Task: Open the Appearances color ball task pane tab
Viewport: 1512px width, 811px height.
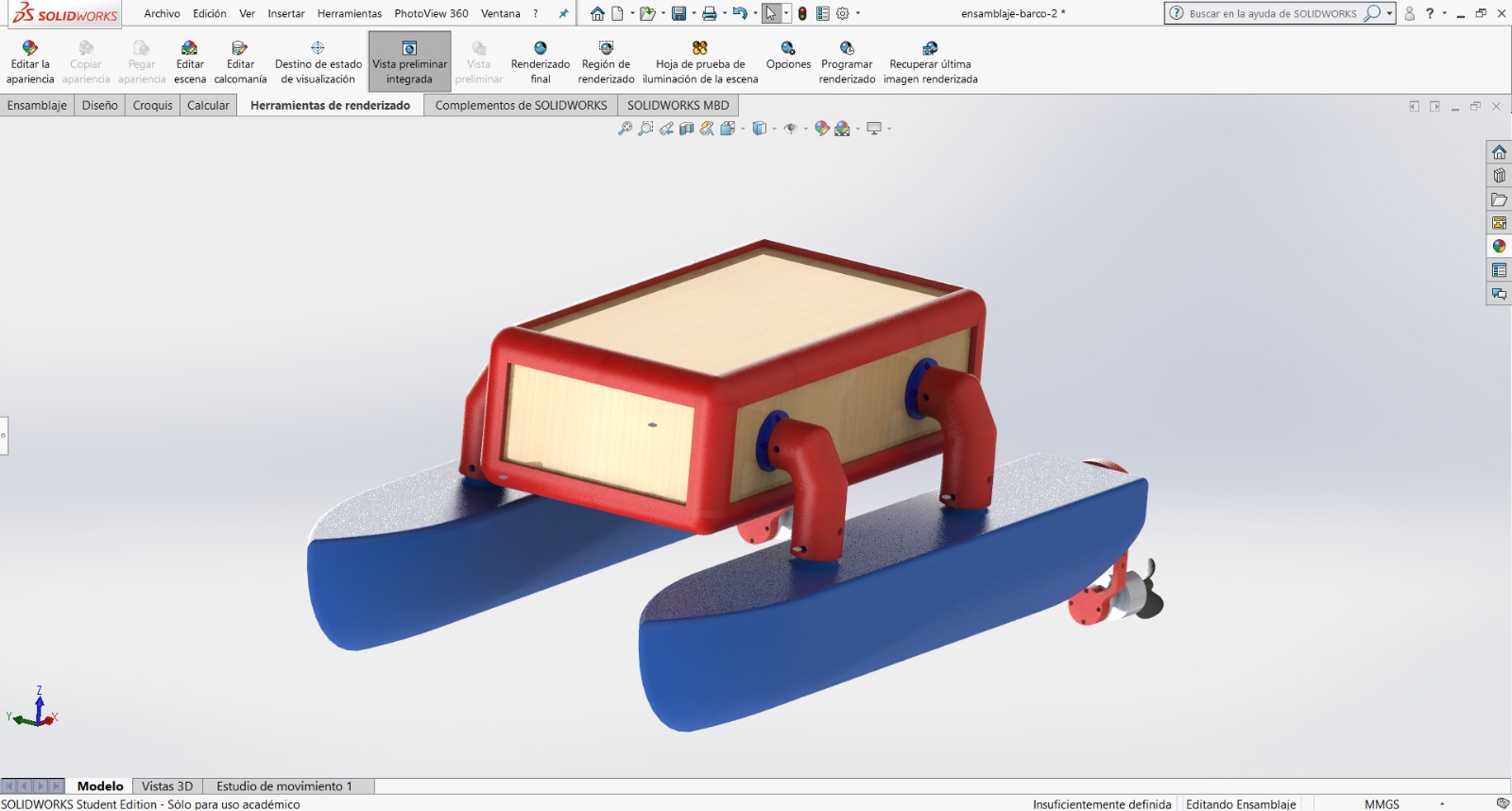Action: 1499,247
